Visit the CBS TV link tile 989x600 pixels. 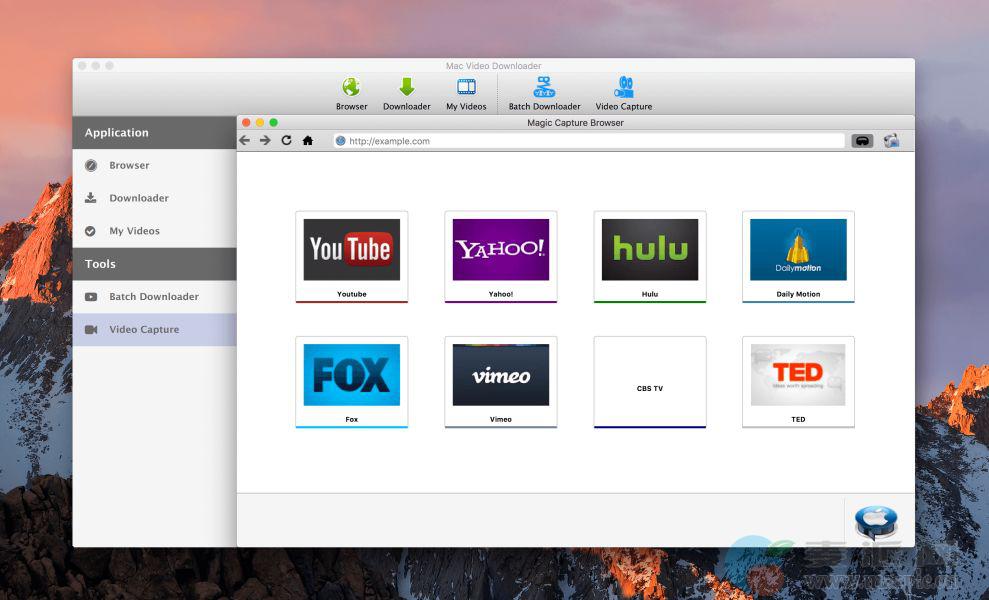point(650,382)
